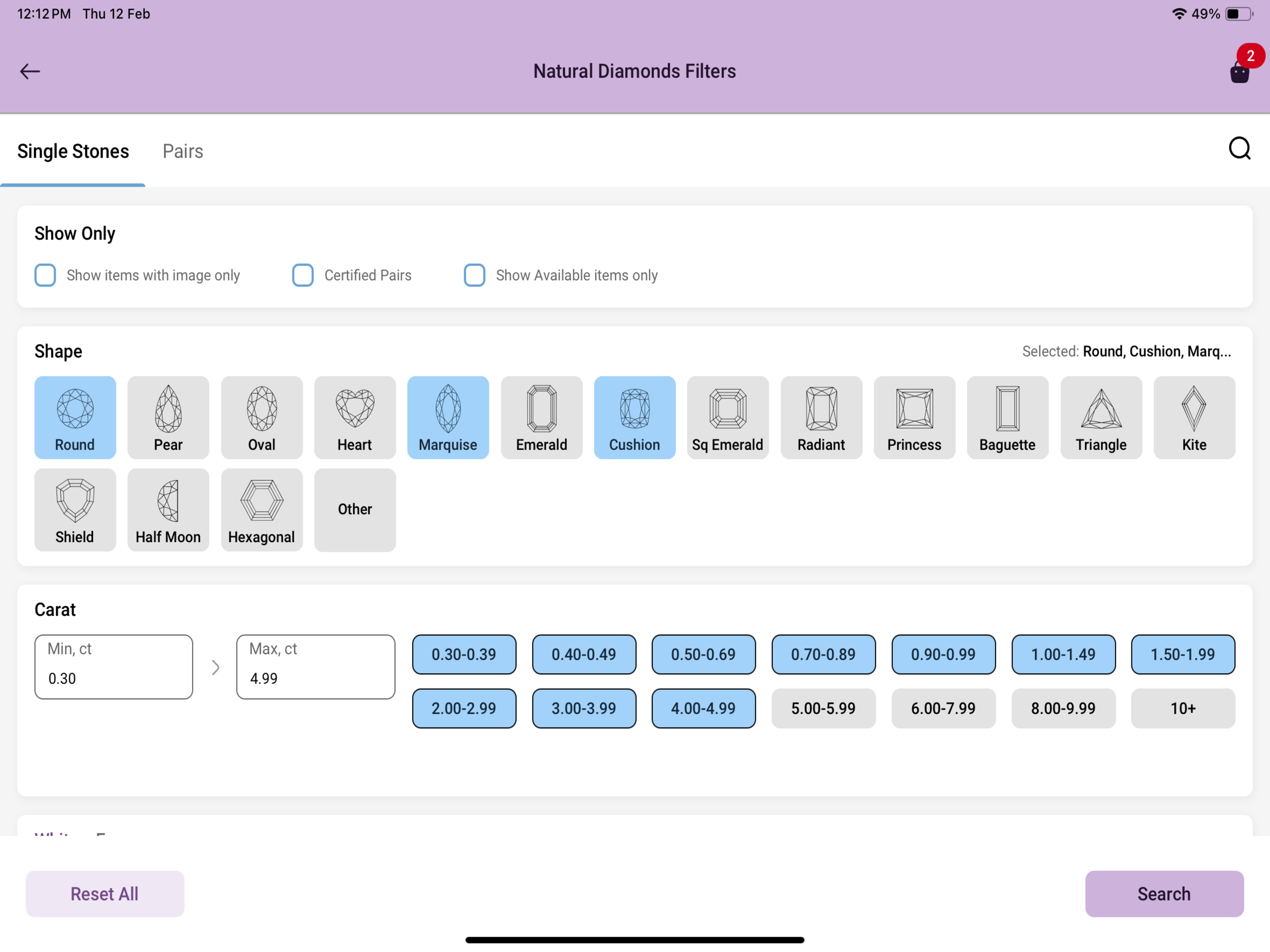Deselect the Cushion shape tile

pos(635,417)
